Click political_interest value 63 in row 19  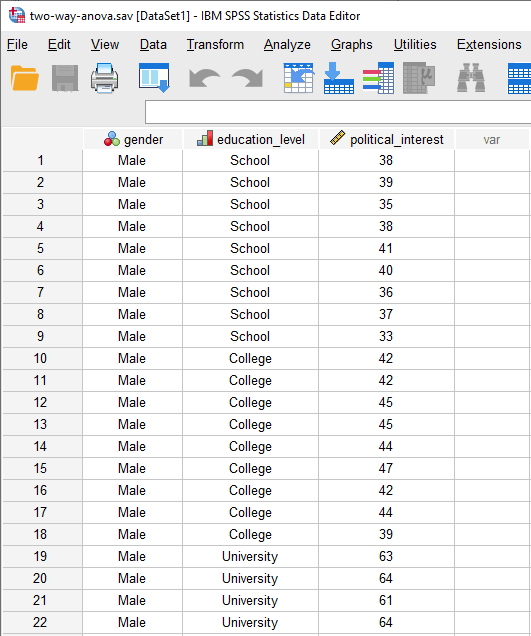tap(386, 556)
